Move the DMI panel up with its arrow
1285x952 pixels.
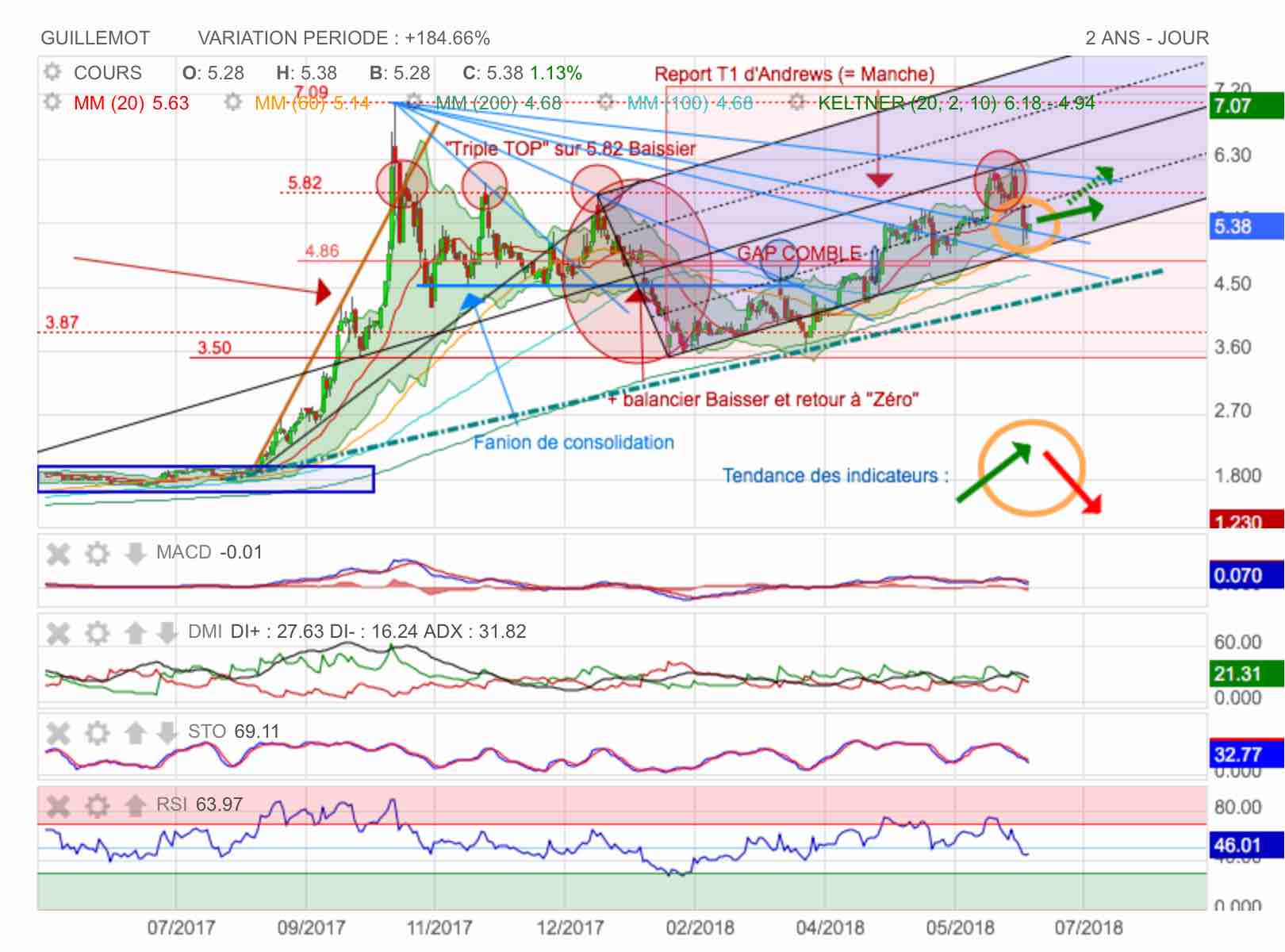click(135, 632)
